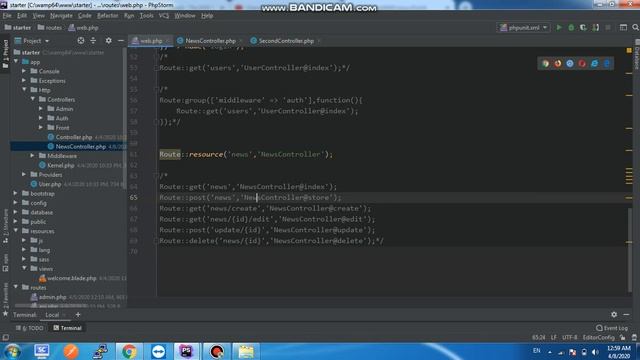Select the web.php editor tab
640x360 pixels.
(x=150, y=41)
